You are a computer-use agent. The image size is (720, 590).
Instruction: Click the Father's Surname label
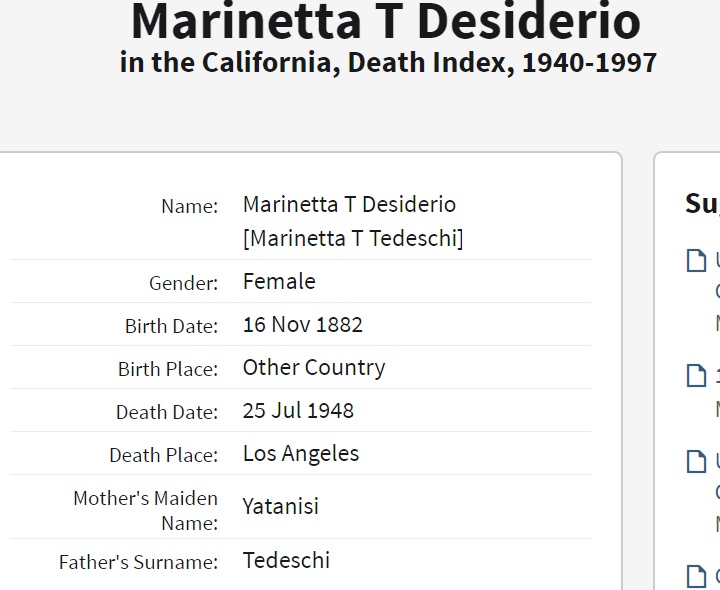138,562
